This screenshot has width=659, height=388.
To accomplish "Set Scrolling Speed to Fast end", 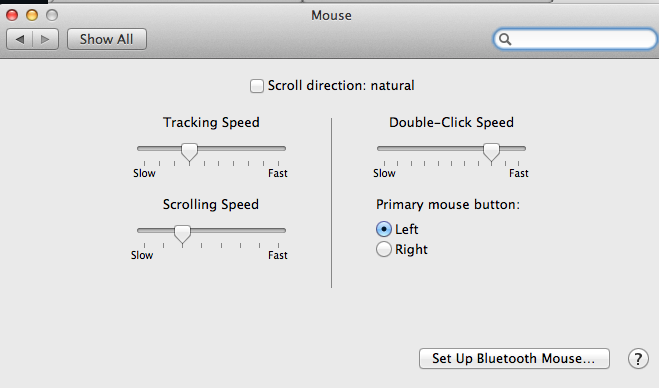I will click(x=278, y=230).
